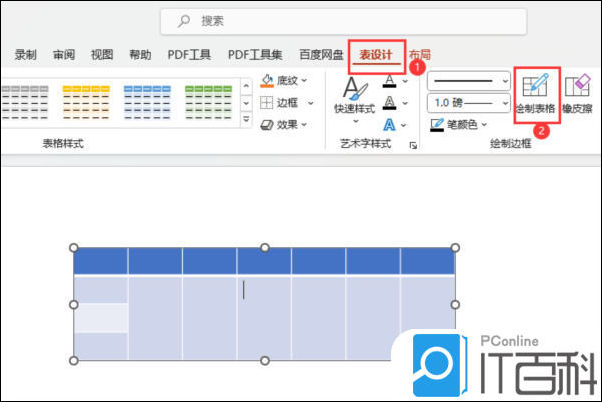Focus the 搜索 search box
602x402 pixels.
coord(344,22)
